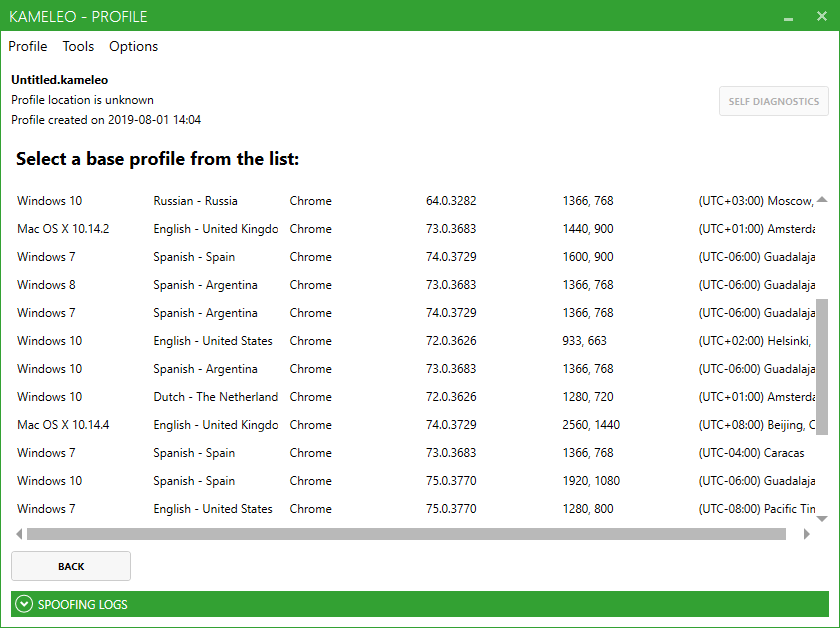This screenshot has width=840, height=628.
Task: Click the list scroll down arrow
Action: (822, 519)
